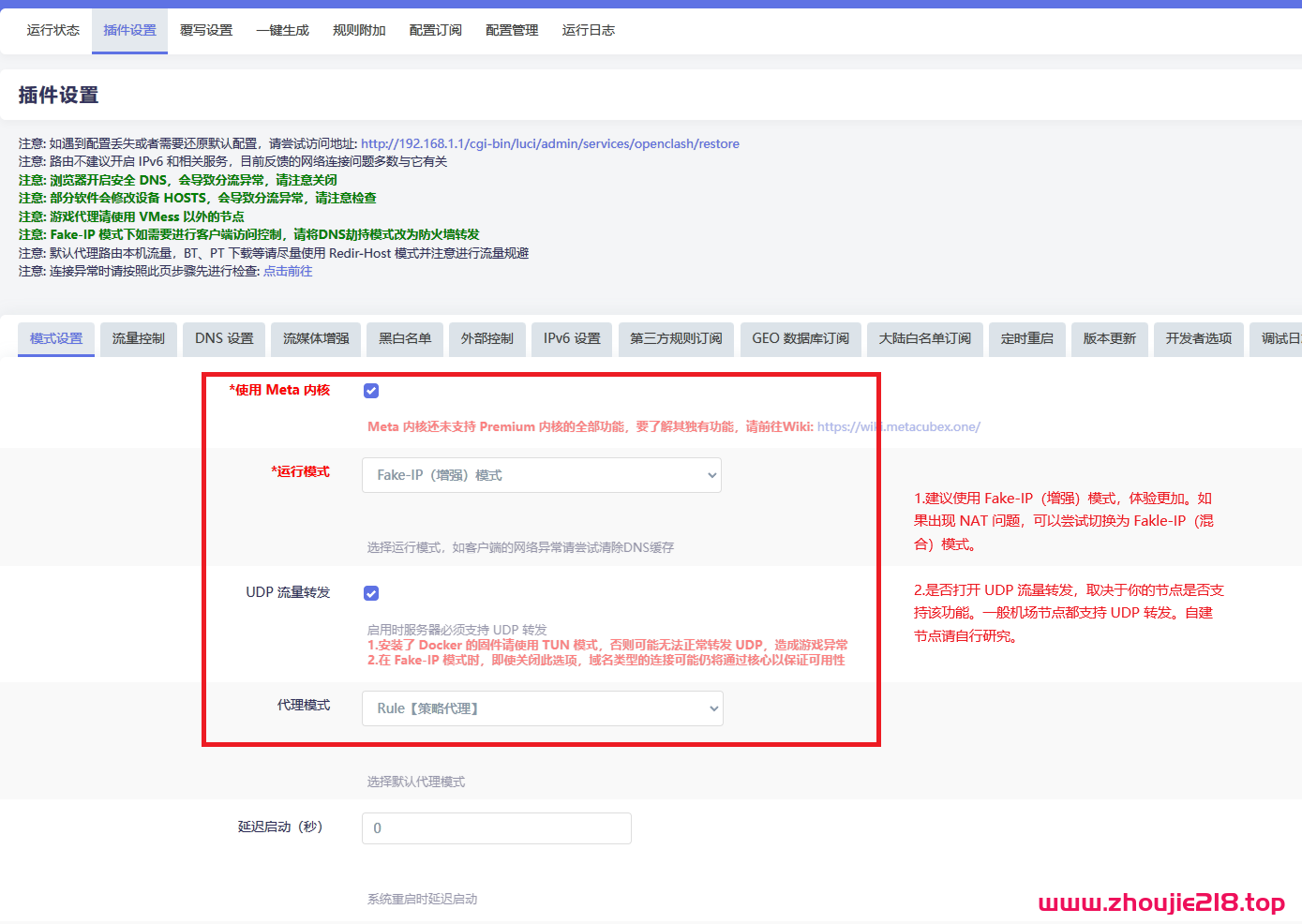Image resolution: width=1302 pixels, height=924 pixels.
Task: Open the 覆写设置 tab
Action: [206, 29]
